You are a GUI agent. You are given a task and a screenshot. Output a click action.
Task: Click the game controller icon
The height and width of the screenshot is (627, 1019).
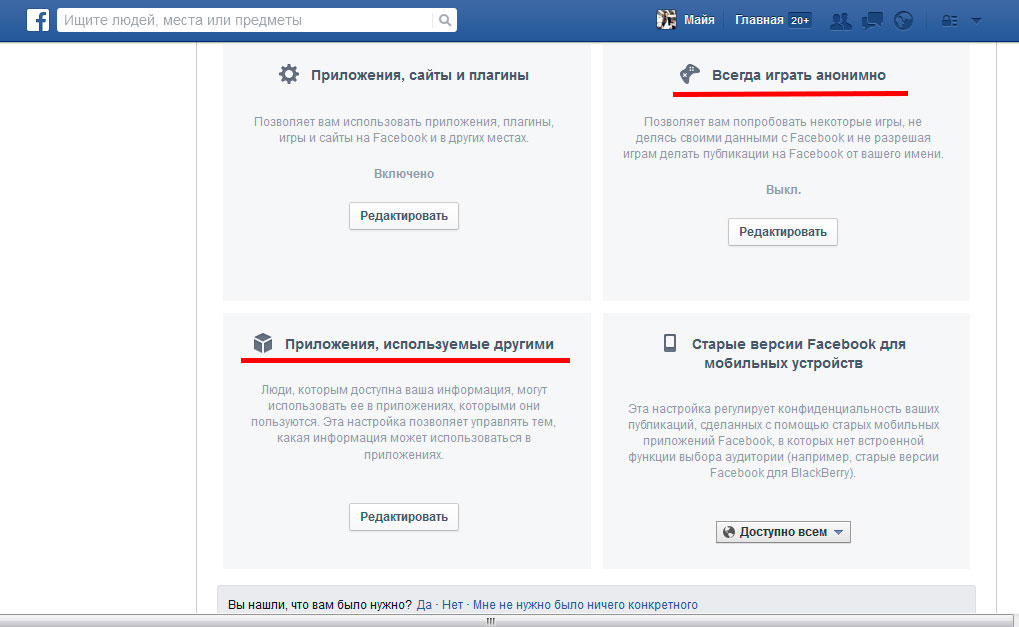pyautogui.click(x=690, y=74)
